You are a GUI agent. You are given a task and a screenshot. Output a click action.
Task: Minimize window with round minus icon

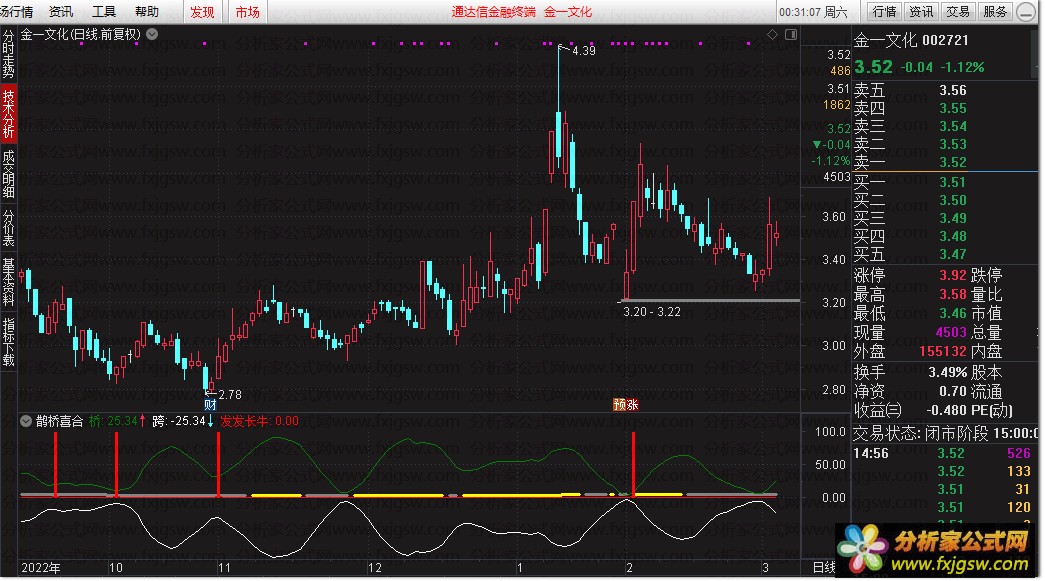pos(1026,12)
